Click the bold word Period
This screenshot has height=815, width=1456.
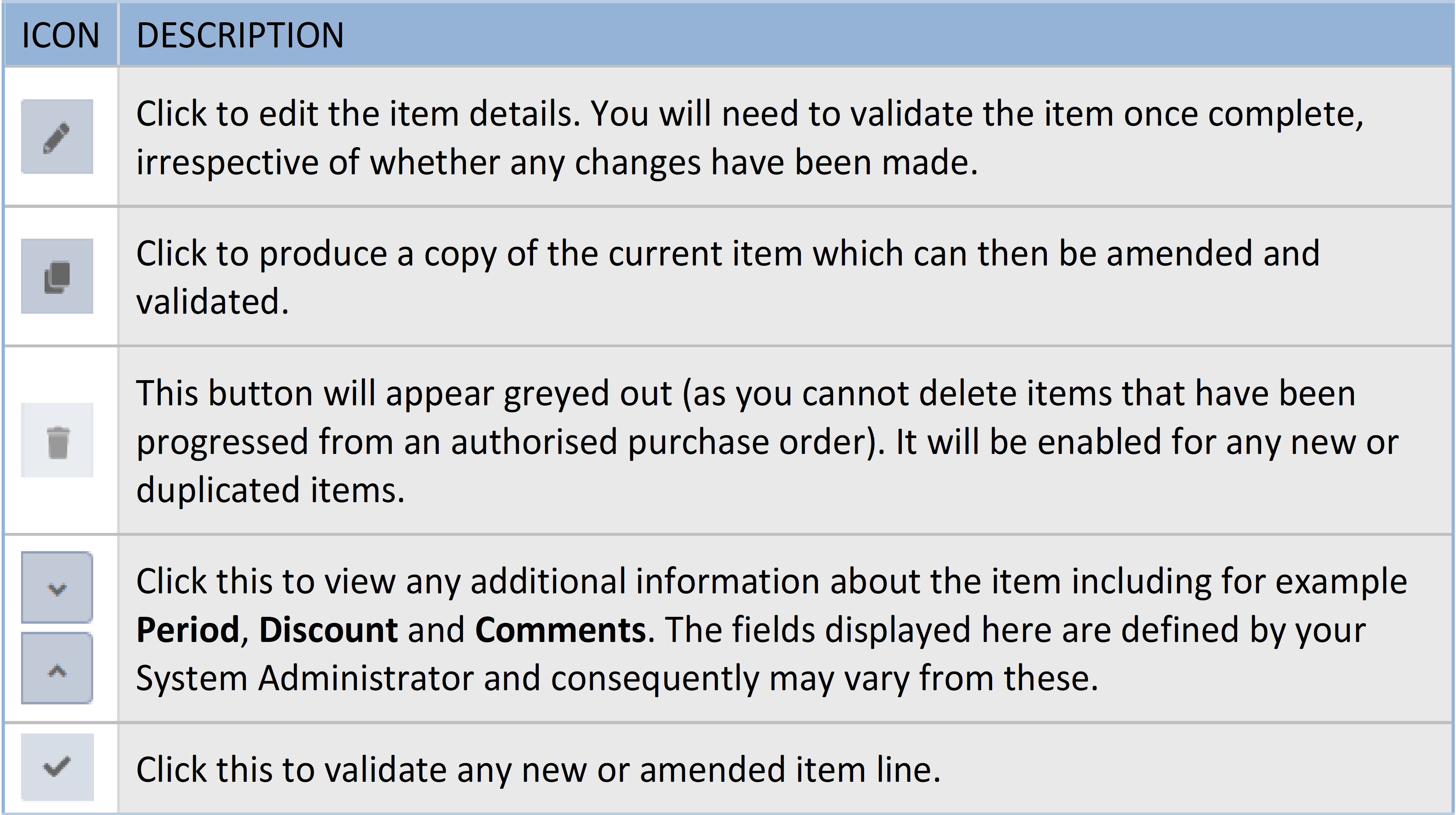(x=188, y=630)
